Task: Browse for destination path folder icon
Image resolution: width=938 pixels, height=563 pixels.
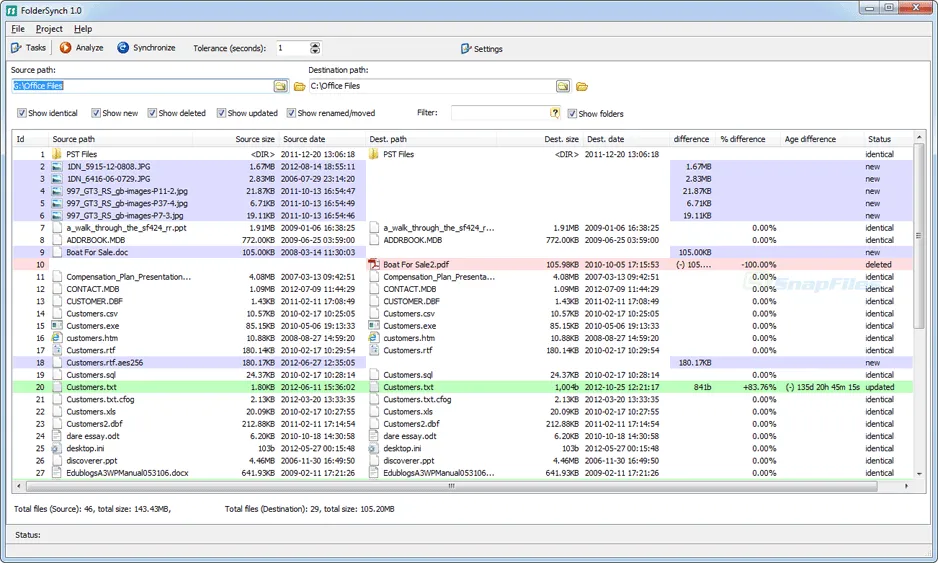Action: pyautogui.click(x=563, y=86)
